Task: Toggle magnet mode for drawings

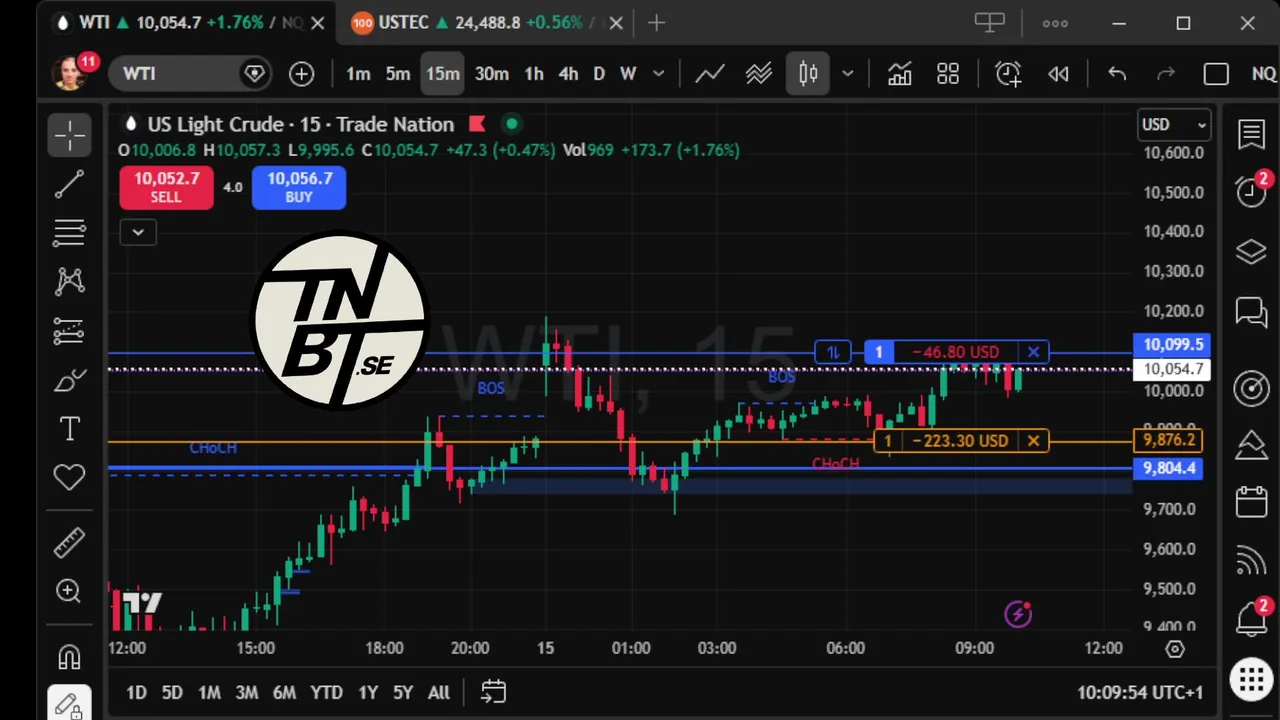Action: (69, 657)
